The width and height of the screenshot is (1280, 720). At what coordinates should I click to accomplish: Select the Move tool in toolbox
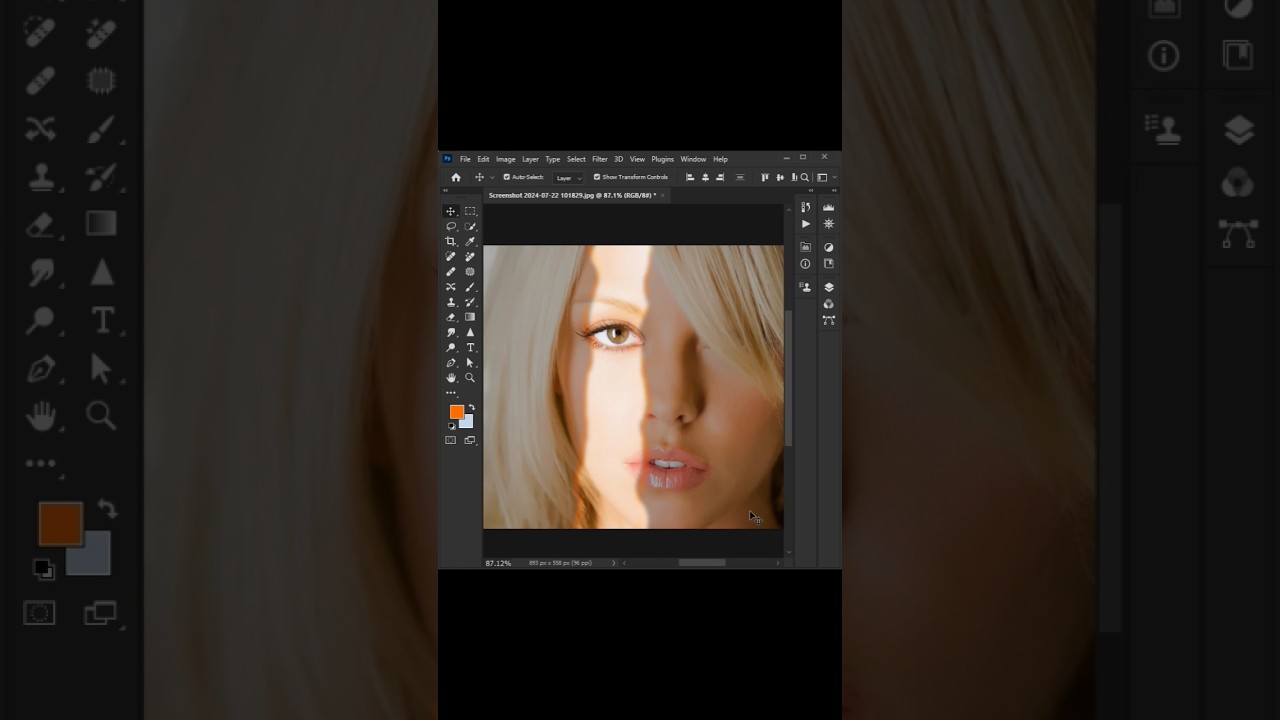tap(451, 212)
